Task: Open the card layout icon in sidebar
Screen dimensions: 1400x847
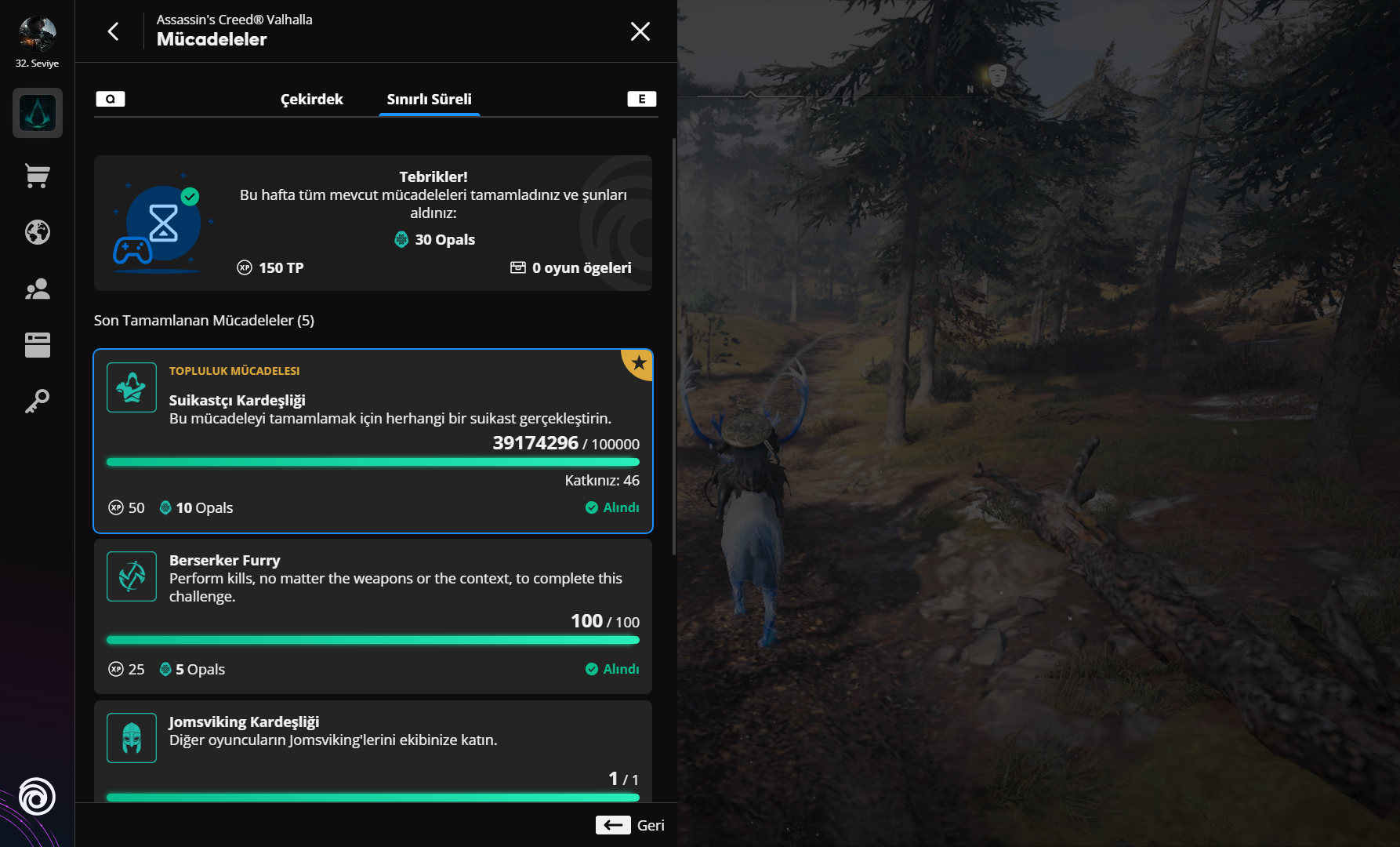Action: point(38,345)
